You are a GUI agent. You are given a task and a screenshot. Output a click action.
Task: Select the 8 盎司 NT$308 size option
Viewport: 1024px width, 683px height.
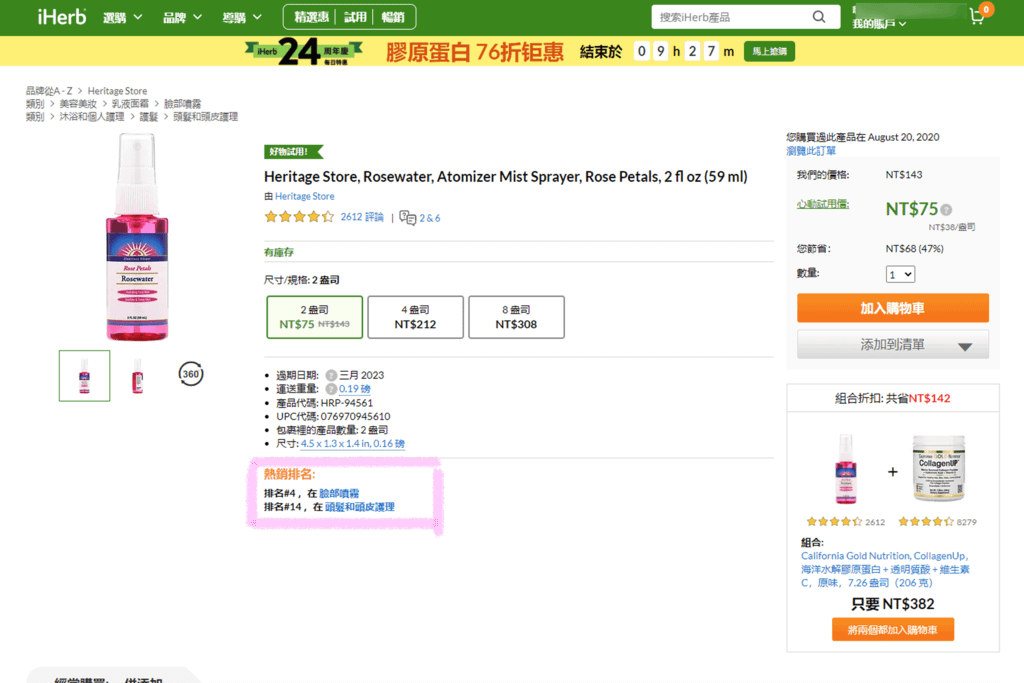[517, 317]
